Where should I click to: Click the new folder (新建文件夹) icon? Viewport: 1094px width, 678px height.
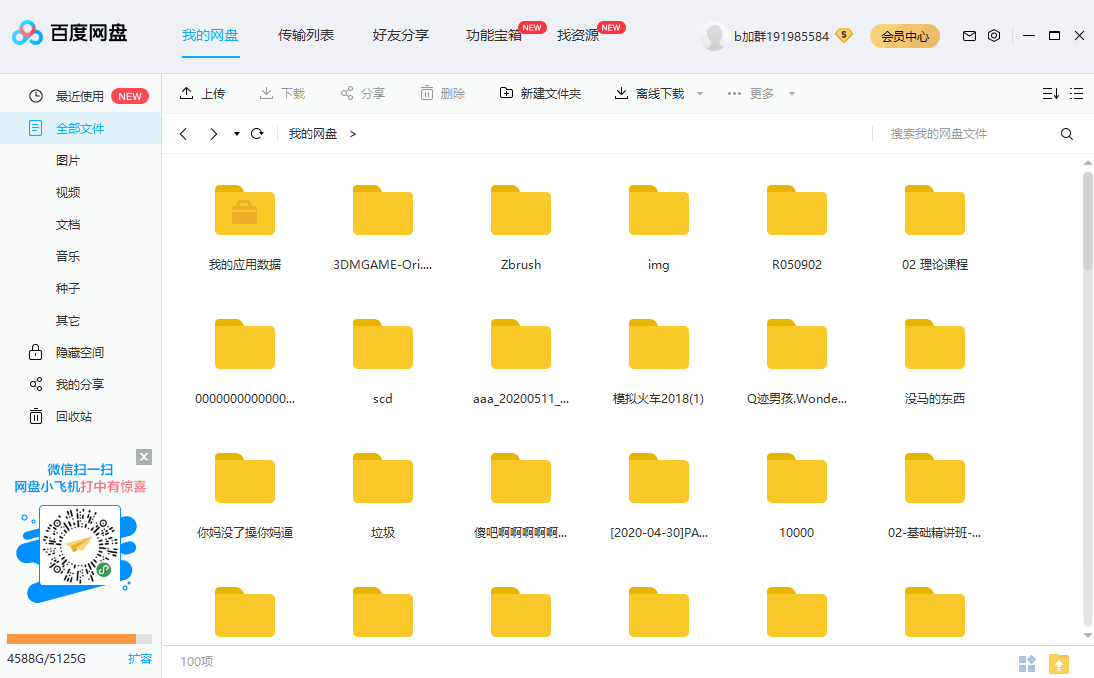tap(506, 93)
